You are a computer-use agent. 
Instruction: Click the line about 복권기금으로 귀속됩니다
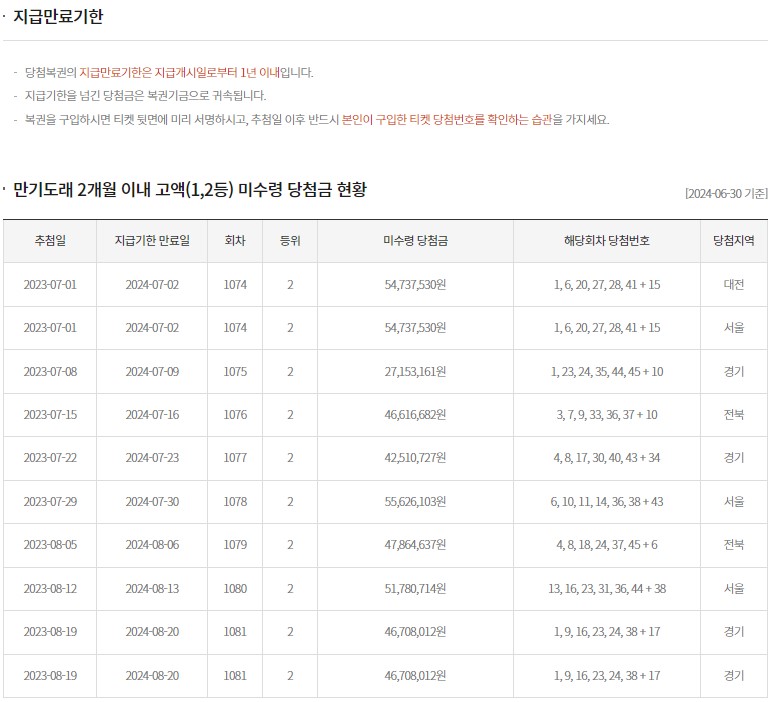(x=145, y=96)
